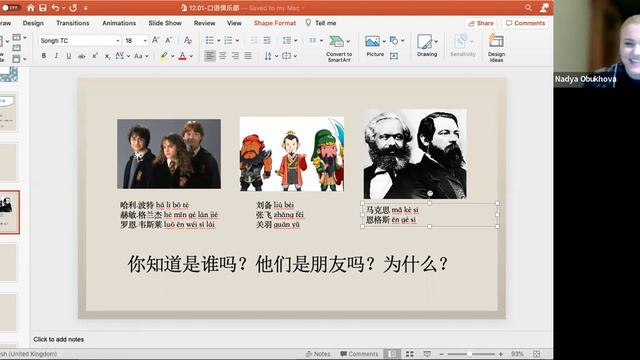Open the Comments pane from the ribbon
640x360 pixels.
point(525,23)
